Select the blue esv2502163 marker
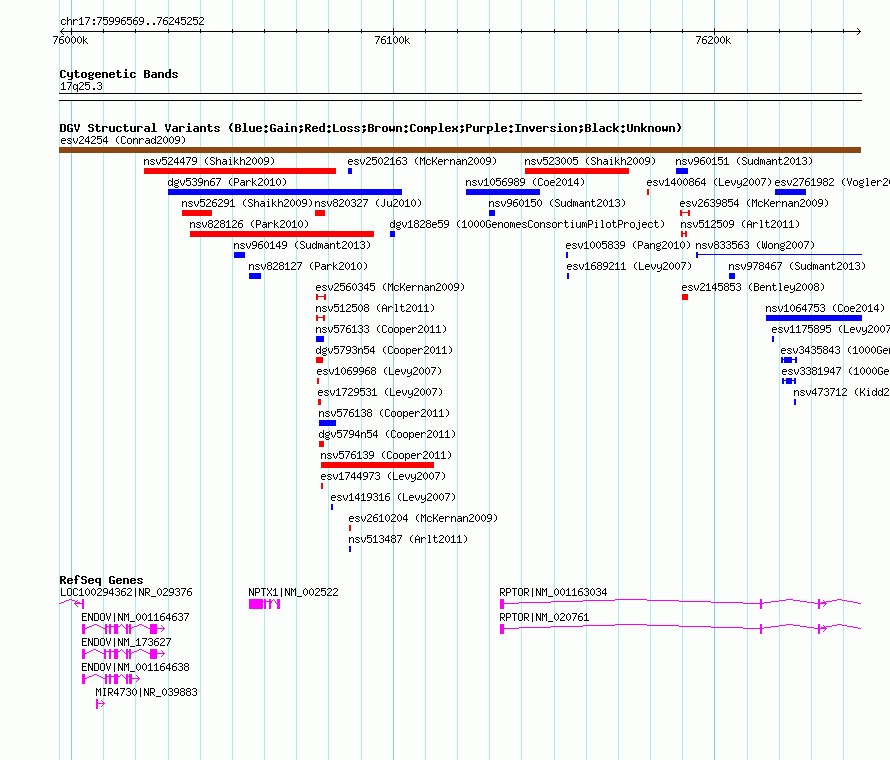This screenshot has height=760, width=890. click(x=350, y=171)
